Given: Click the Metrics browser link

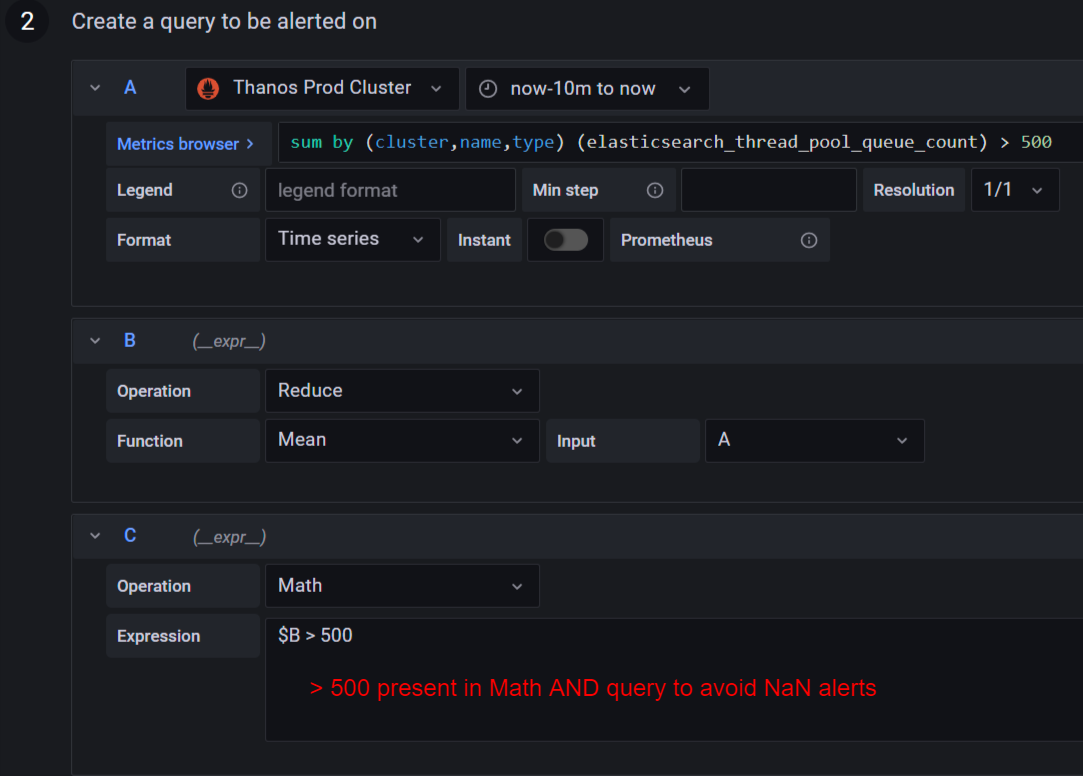Looking at the screenshot, I should click(x=178, y=143).
